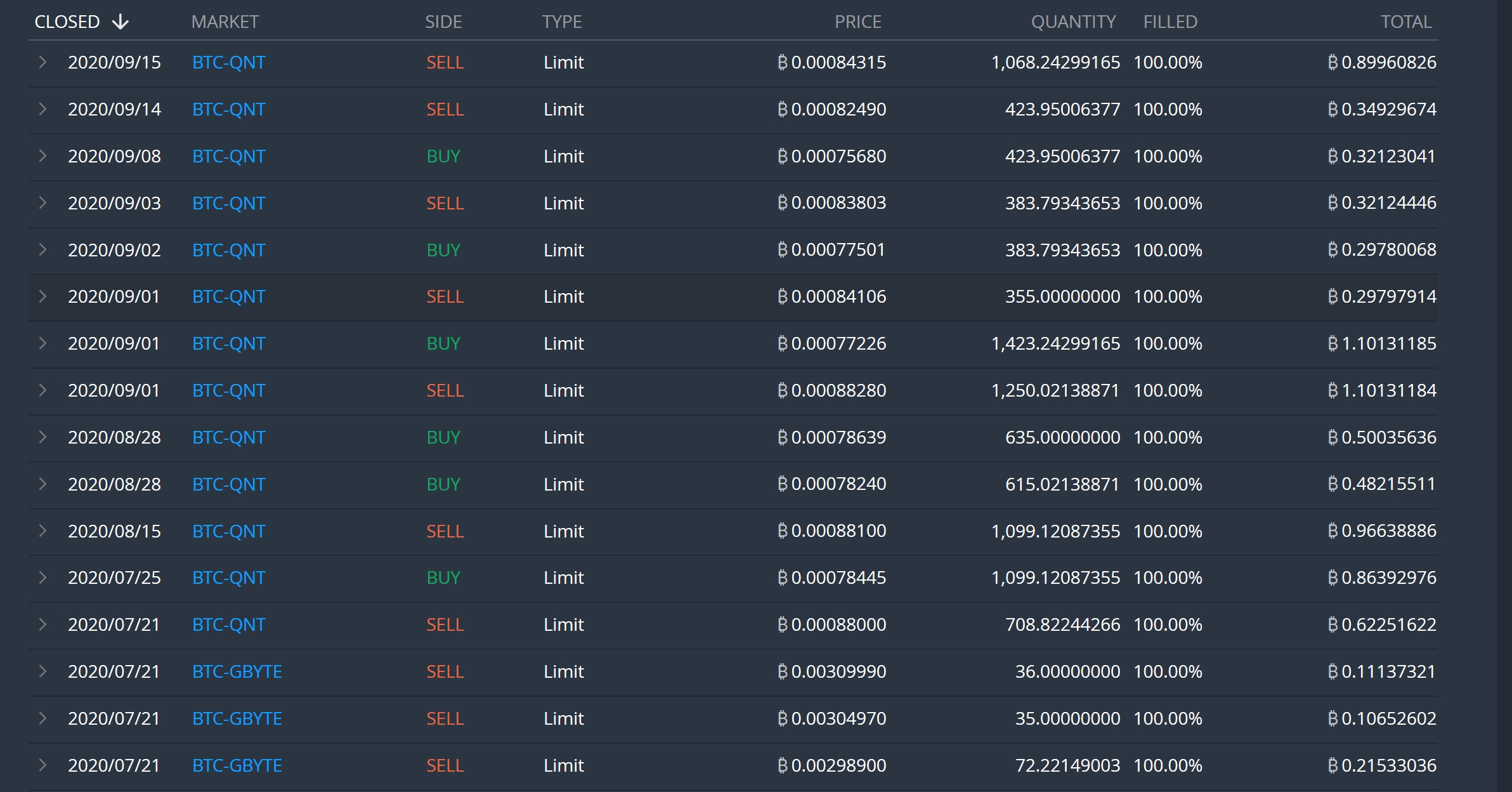Expand the 2020/09/02 BUY order chevron
This screenshot has height=792, width=1512.
pos(42,250)
